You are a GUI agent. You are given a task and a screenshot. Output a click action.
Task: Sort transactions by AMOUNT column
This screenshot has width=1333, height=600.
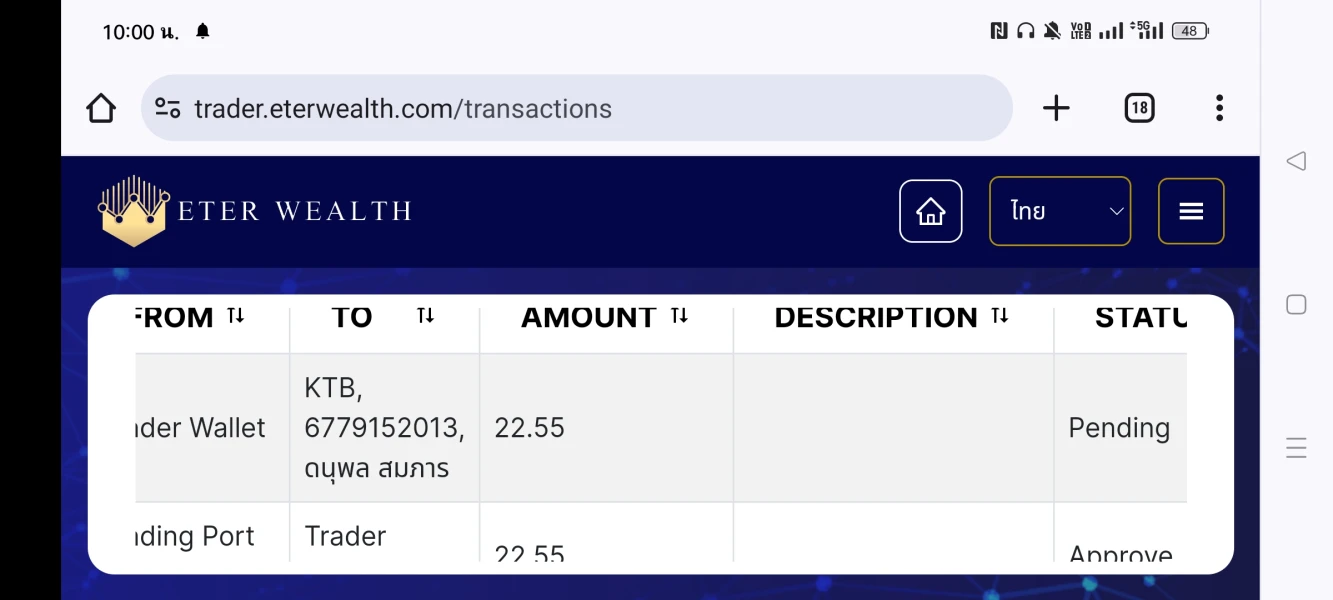(x=679, y=317)
